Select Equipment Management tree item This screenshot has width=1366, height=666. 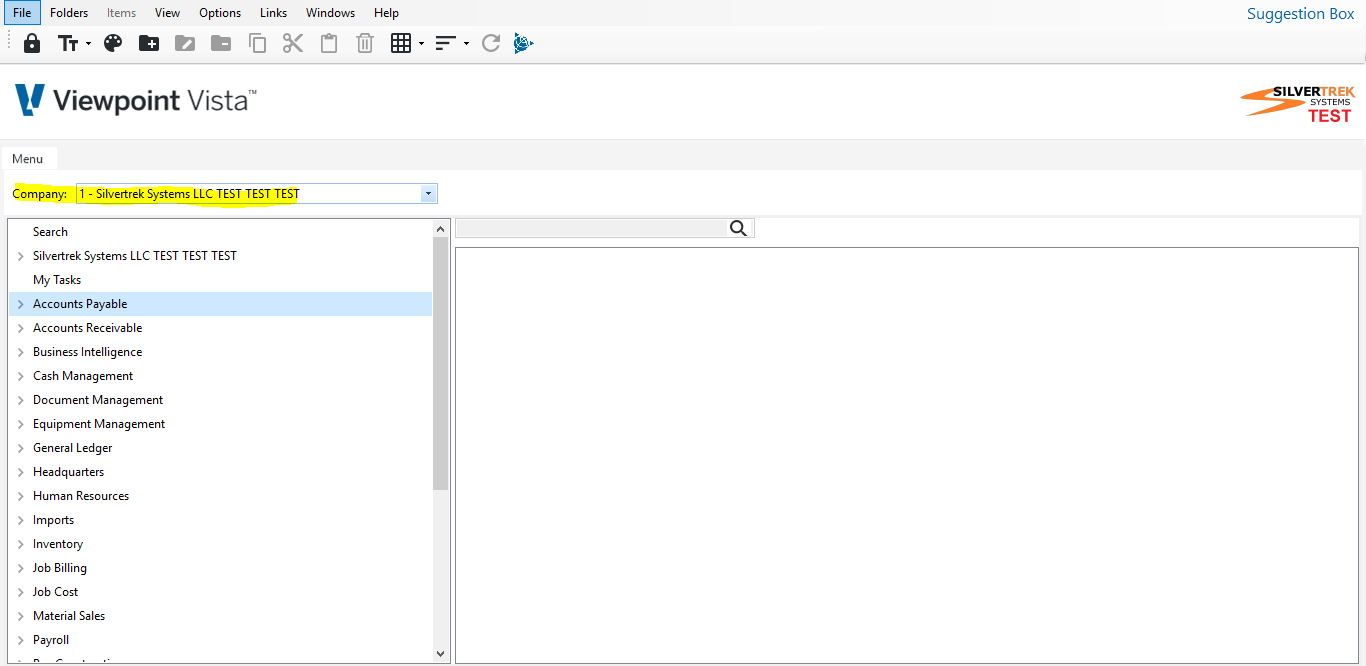pos(99,424)
